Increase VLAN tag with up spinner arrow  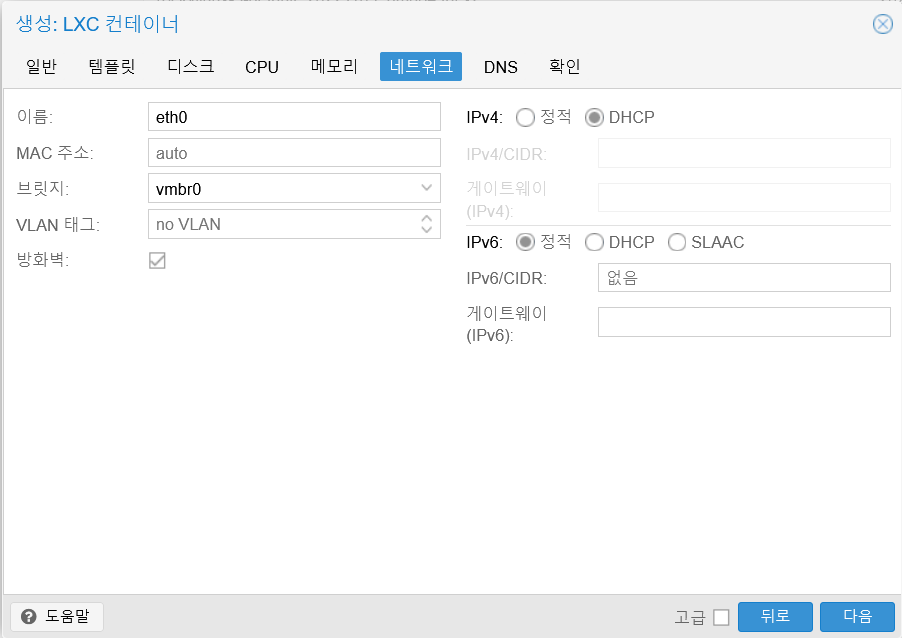426,219
